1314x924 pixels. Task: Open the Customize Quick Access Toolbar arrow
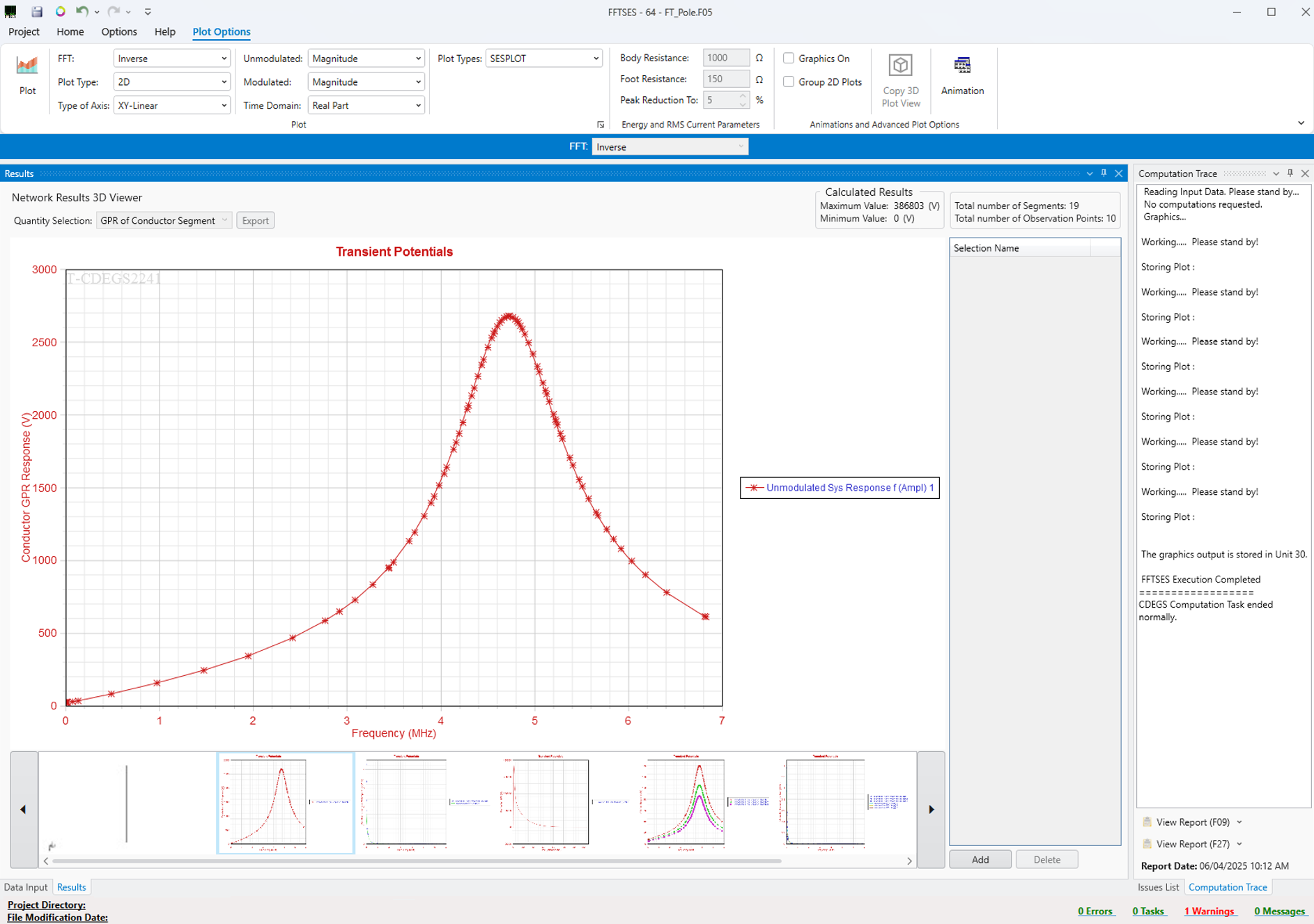tap(148, 12)
